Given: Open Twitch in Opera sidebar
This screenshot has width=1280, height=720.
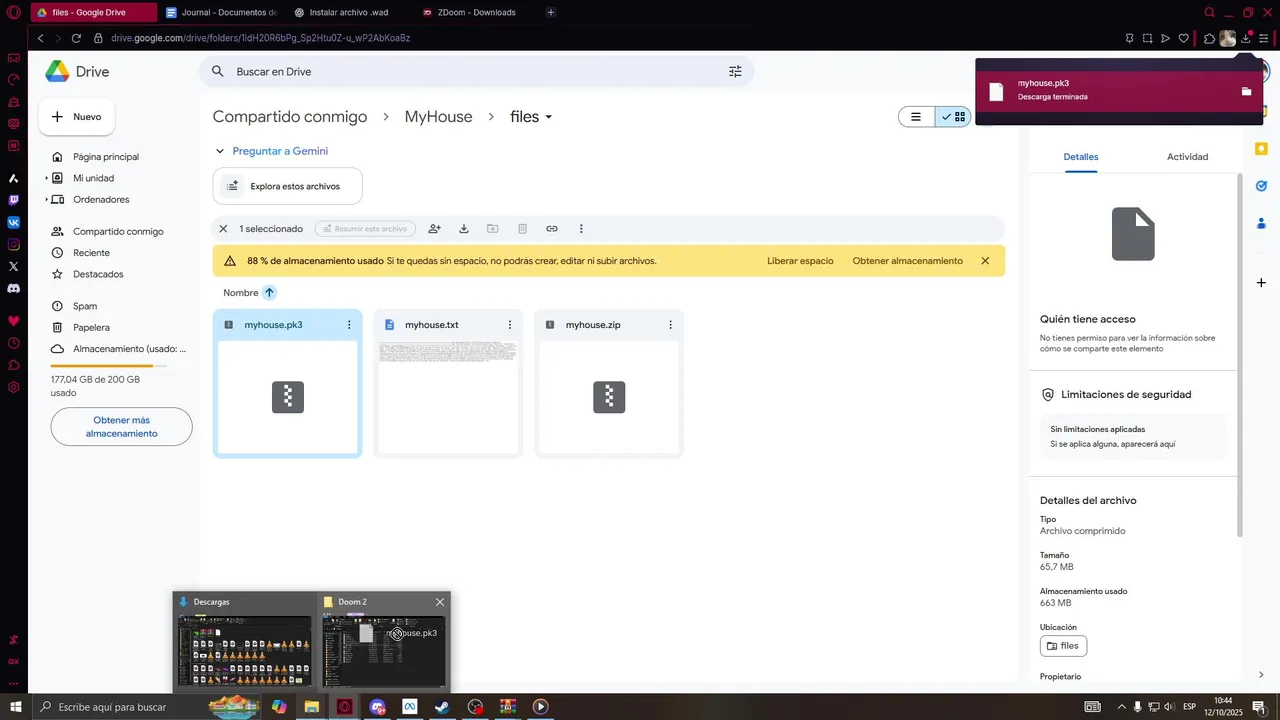Looking at the screenshot, I should click(14, 200).
